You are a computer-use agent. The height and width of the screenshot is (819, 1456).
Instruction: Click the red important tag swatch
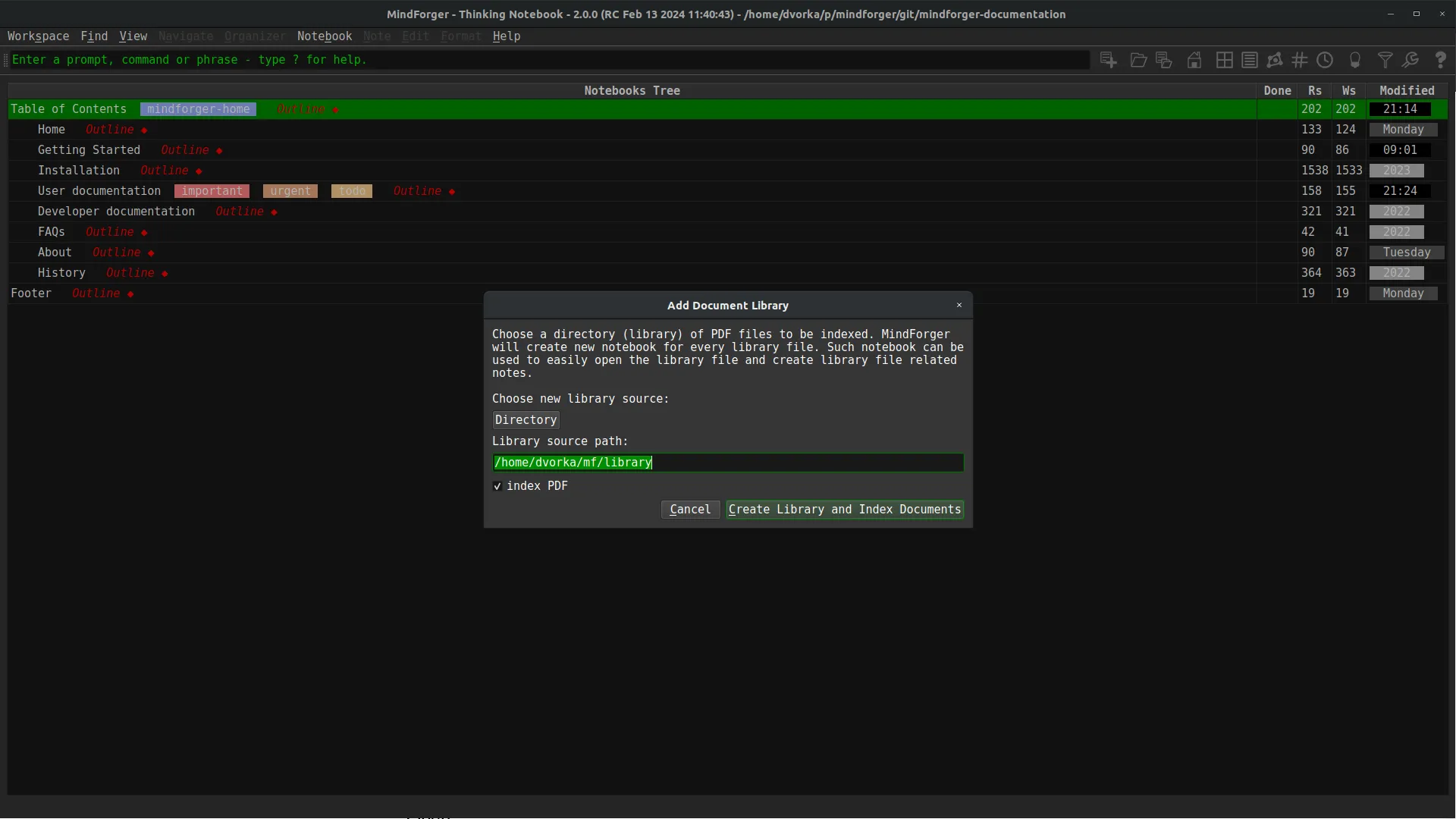click(212, 191)
